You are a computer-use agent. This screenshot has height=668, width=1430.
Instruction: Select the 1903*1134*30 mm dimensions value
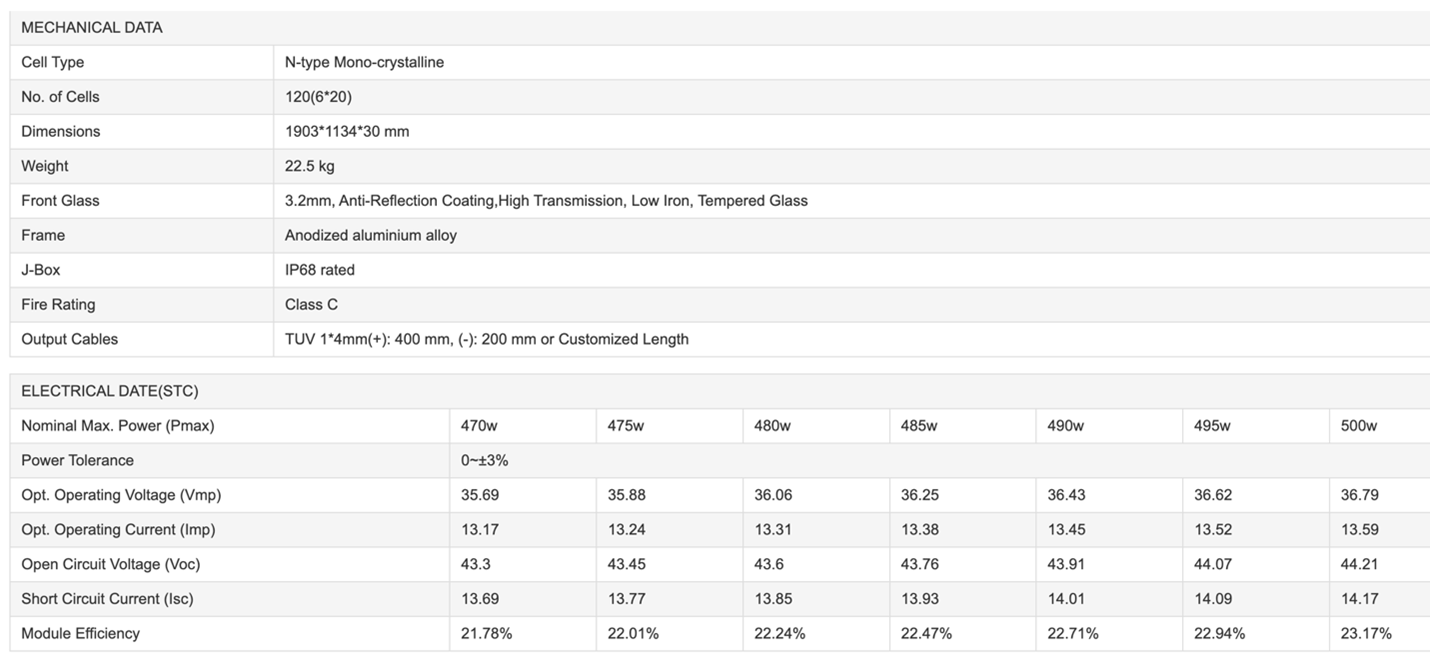[x=347, y=131]
